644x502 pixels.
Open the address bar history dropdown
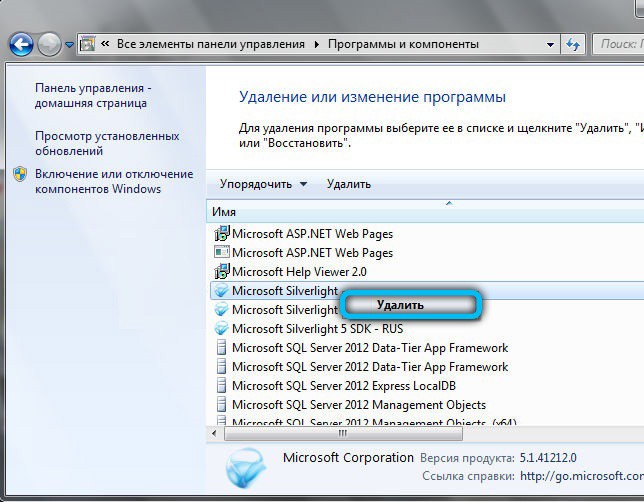coord(550,44)
